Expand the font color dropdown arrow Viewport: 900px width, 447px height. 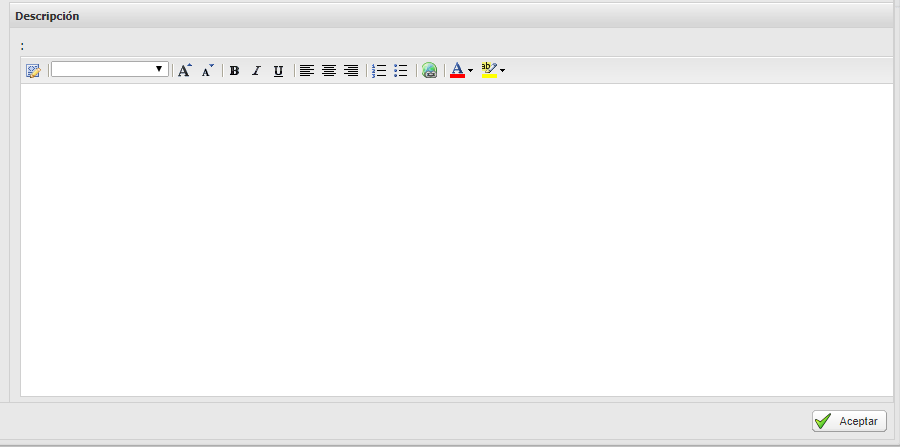pos(471,71)
